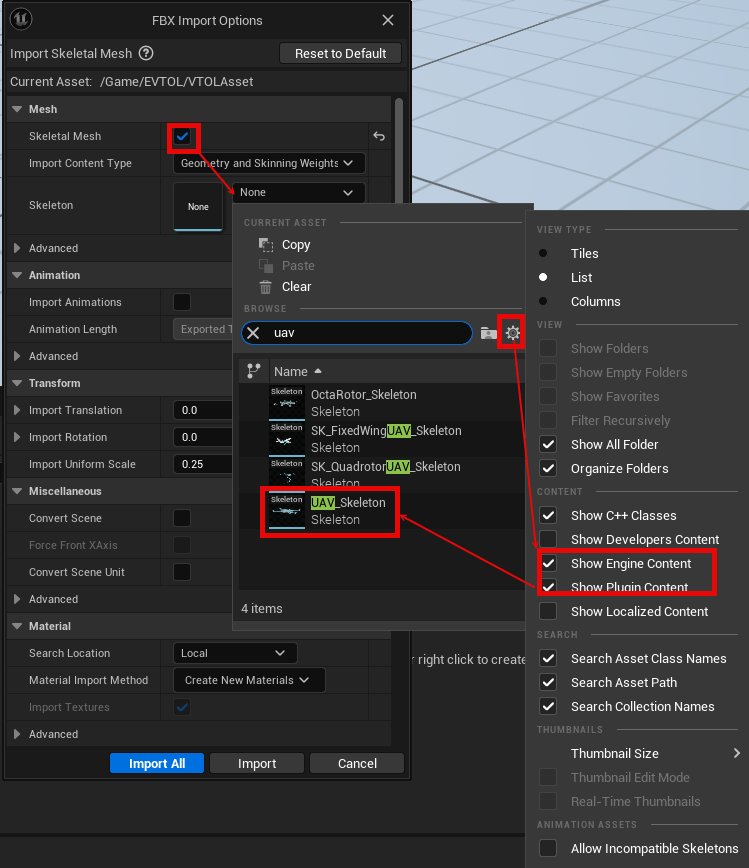Open asset picker settings gear
Viewport: 749px width, 868px height.
point(513,333)
